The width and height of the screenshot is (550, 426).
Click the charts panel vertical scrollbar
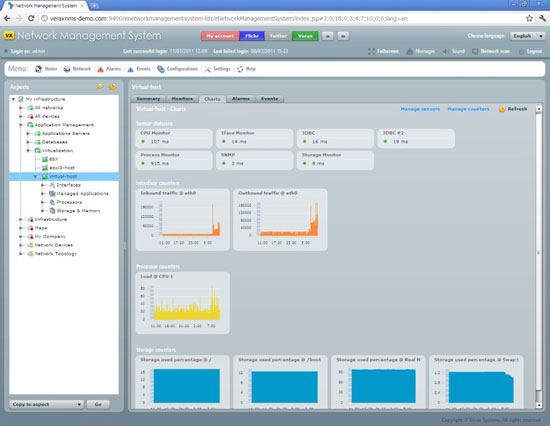539,257
